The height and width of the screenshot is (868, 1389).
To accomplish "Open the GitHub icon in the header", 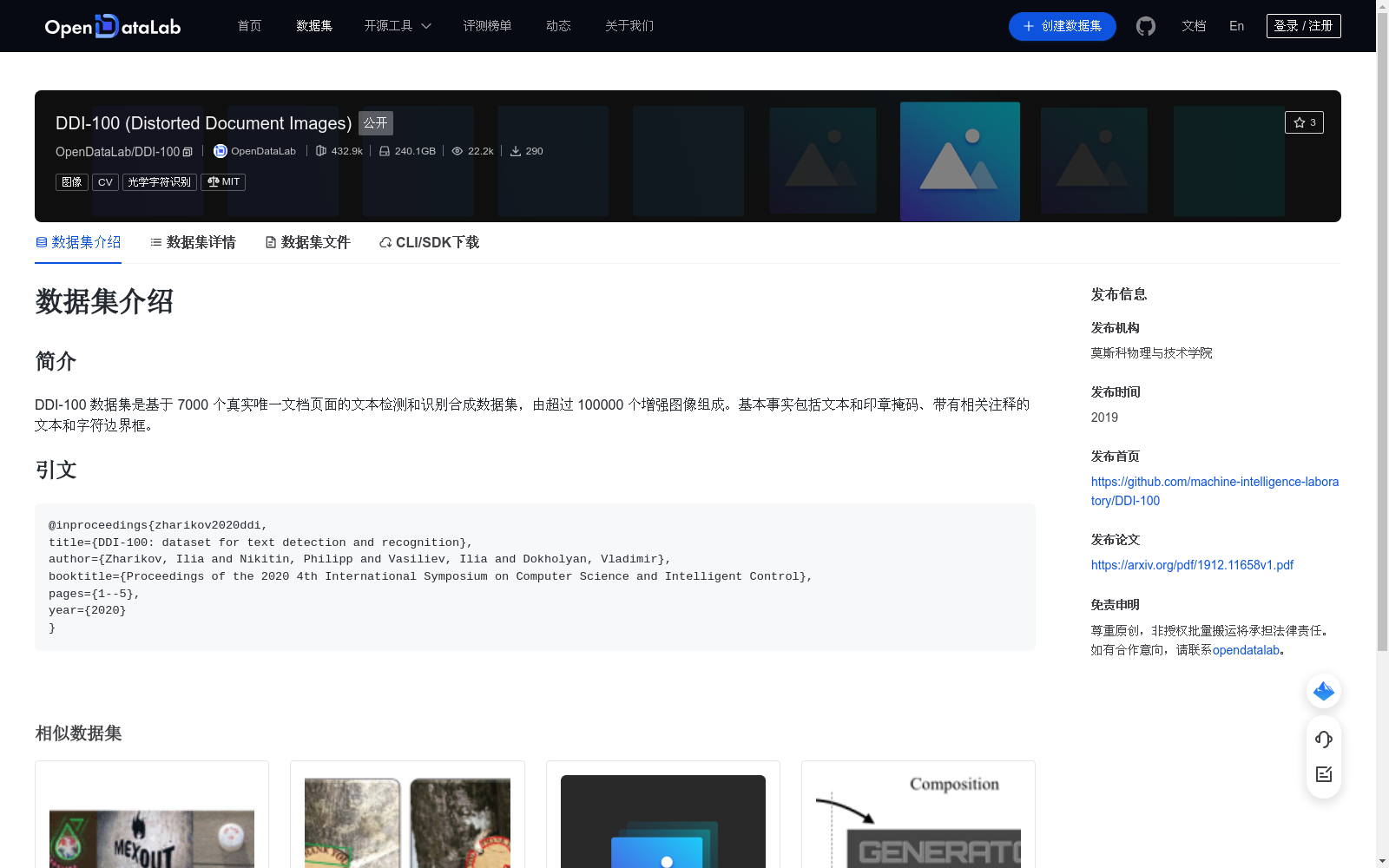I will tap(1146, 26).
